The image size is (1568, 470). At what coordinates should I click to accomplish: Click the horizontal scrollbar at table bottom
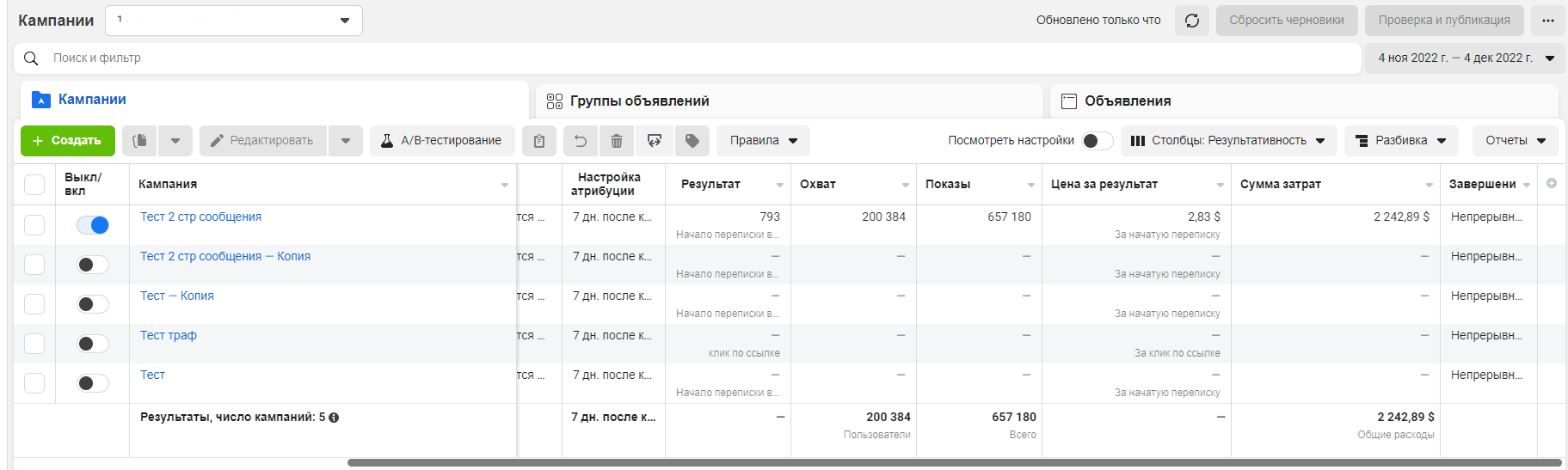pos(955,462)
